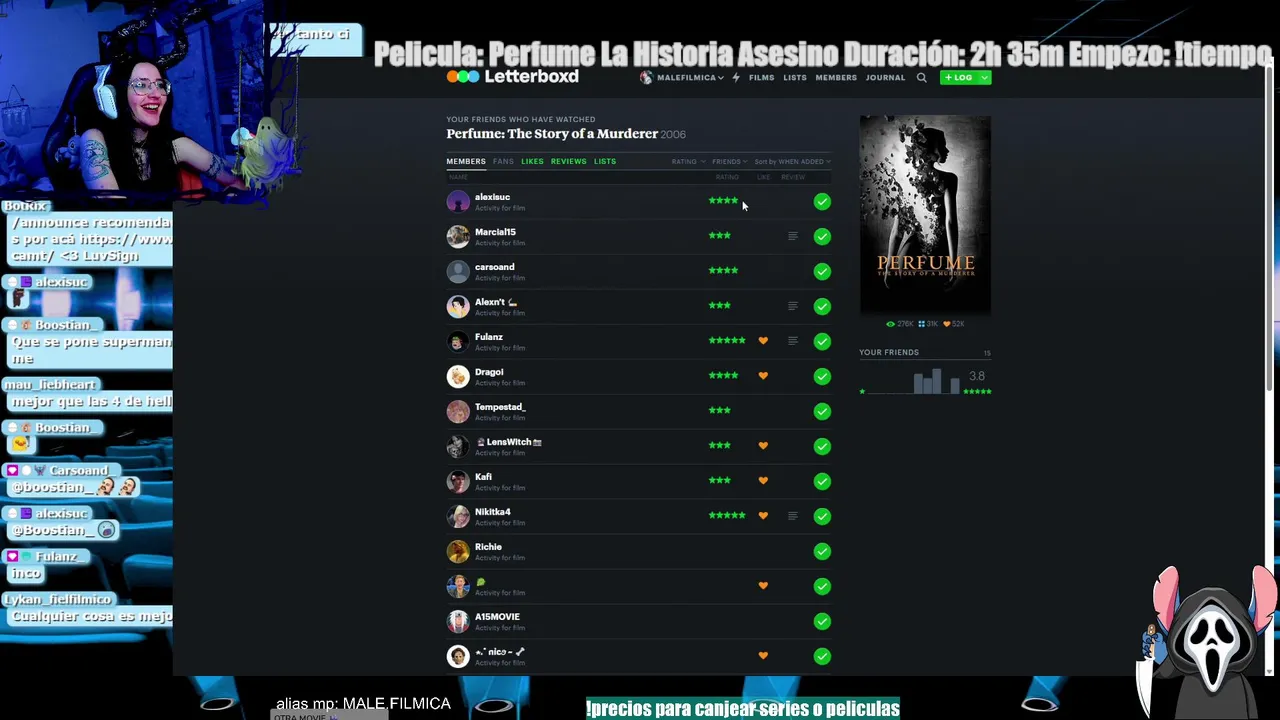Image resolution: width=1280 pixels, height=720 pixels.
Task: Open carsoand's avatar
Action: (x=458, y=271)
